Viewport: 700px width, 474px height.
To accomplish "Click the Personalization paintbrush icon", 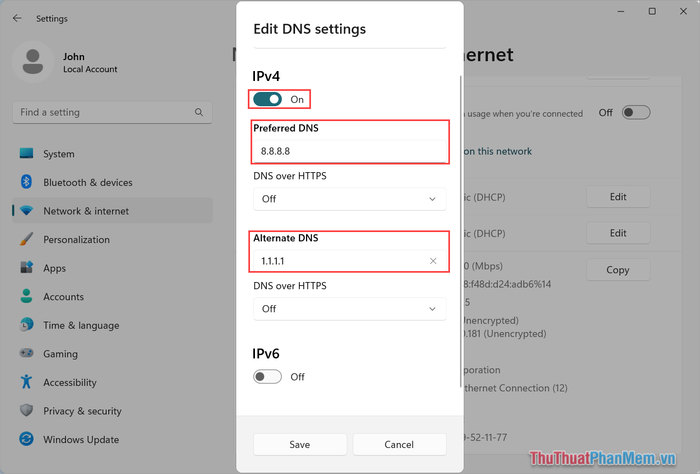I will coord(26,239).
